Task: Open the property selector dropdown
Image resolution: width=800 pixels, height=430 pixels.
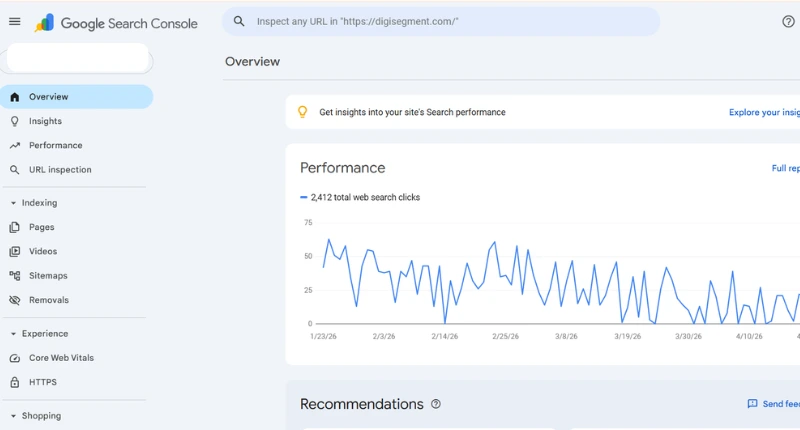Action: 77,59
